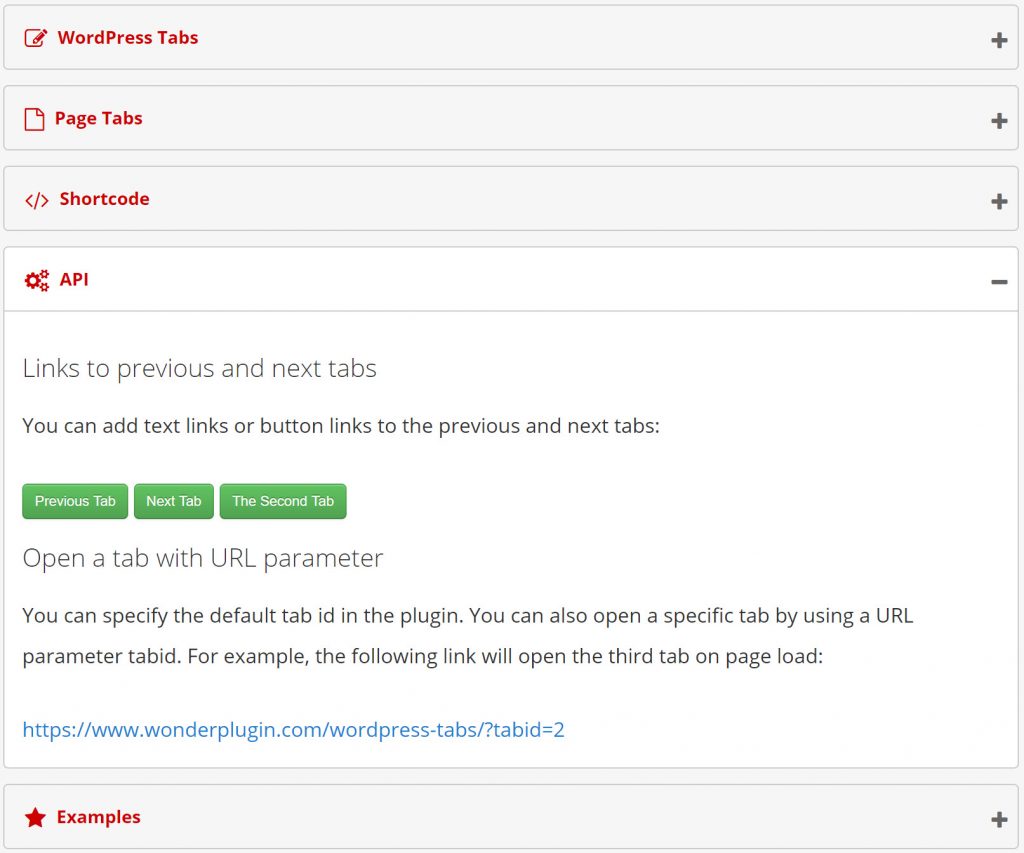
Task: Click the star icon beside Examples
Action: (x=36, y=817)
